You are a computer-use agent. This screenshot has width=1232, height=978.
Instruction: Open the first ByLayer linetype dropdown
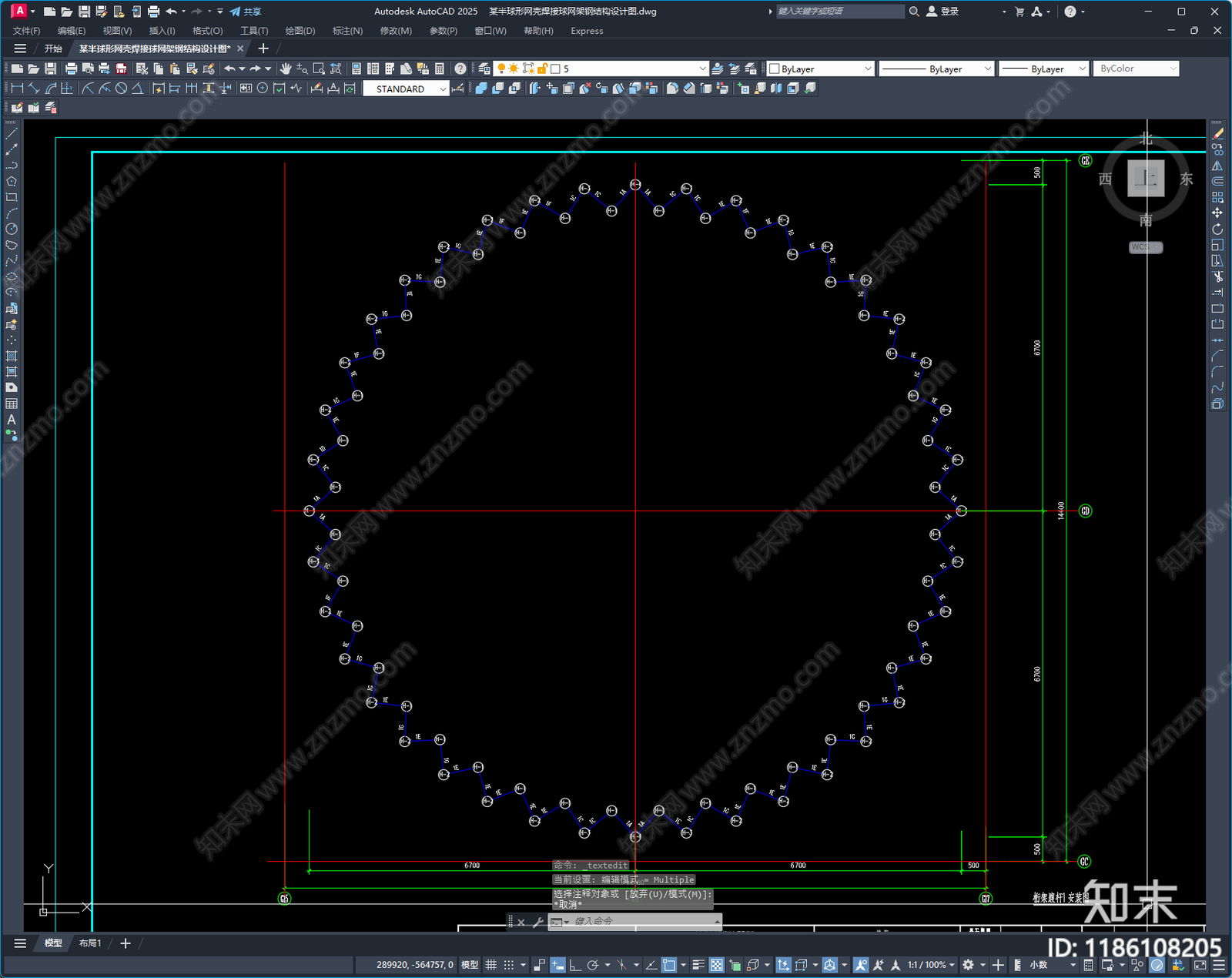[x=937, y=69]
